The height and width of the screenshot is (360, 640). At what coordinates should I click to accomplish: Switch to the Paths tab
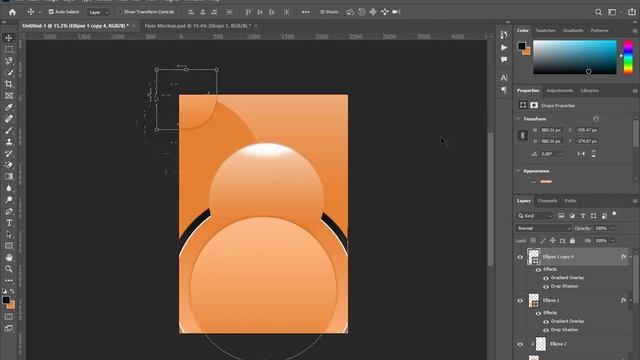pyautogui.click(x=570, y=201)
